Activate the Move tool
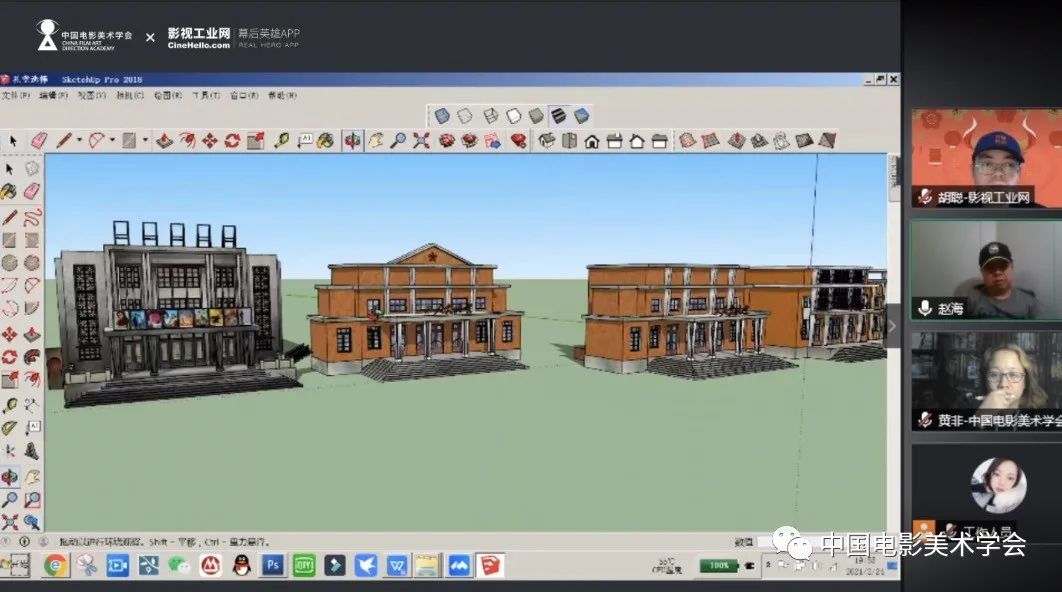Viewport: 1062px width, 592px height. (x=209, y=141)
